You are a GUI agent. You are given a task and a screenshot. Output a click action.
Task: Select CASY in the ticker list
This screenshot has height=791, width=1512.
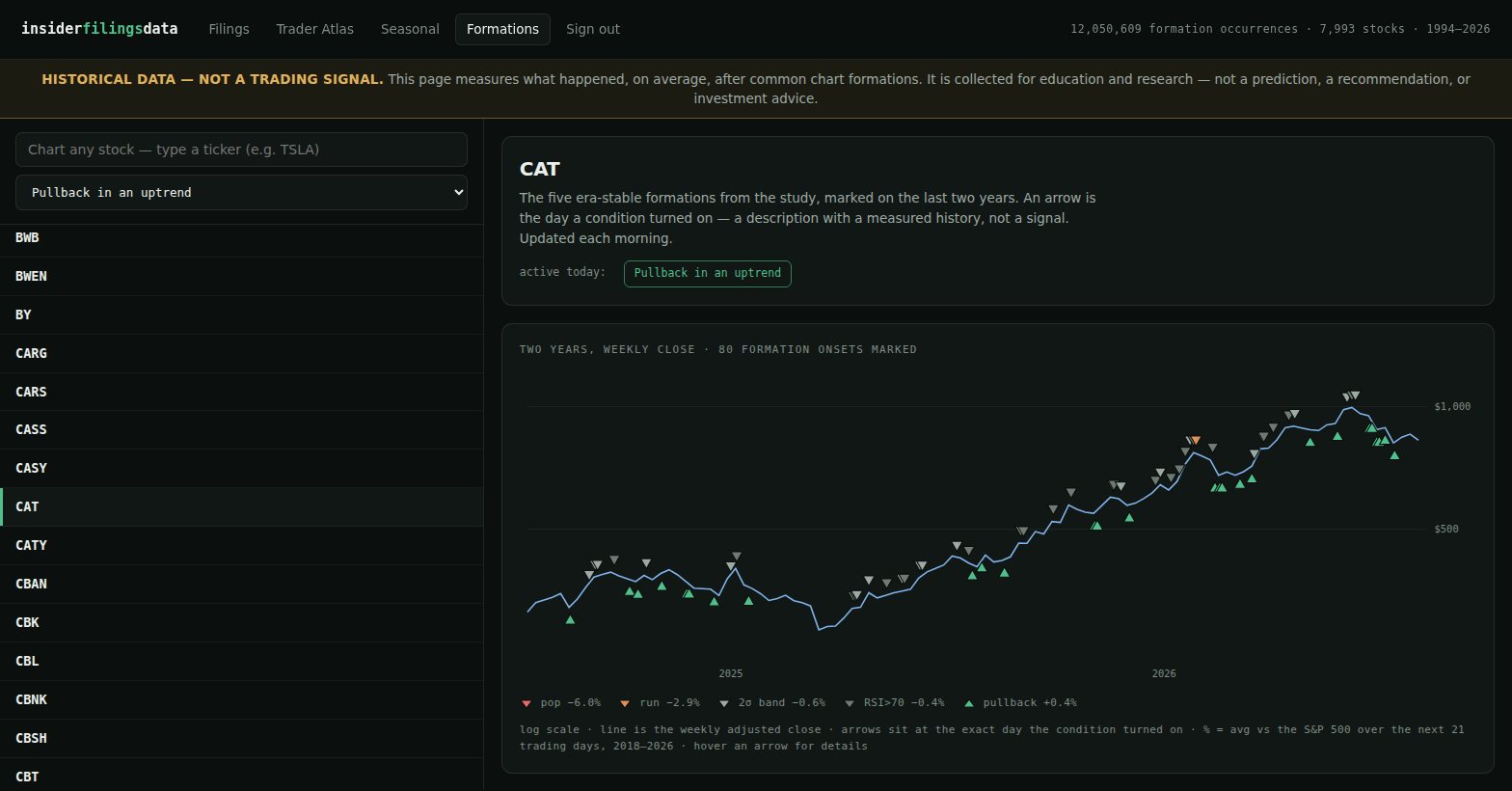[x=241, y=469]
